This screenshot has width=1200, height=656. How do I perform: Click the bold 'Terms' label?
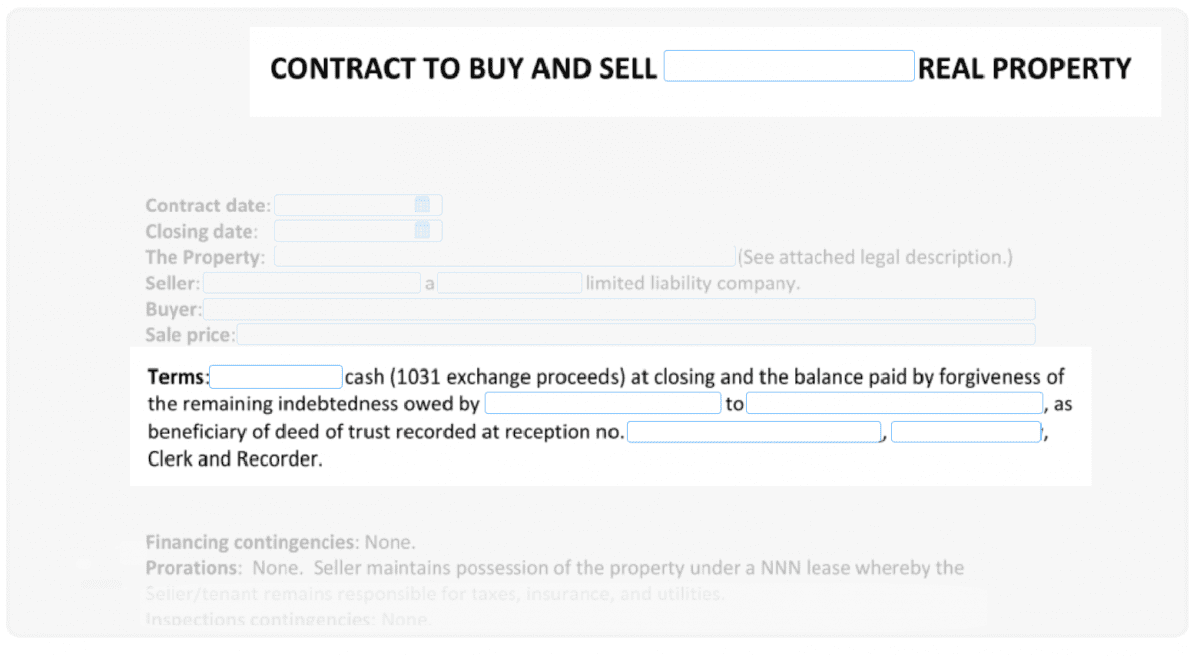[176, 377]
